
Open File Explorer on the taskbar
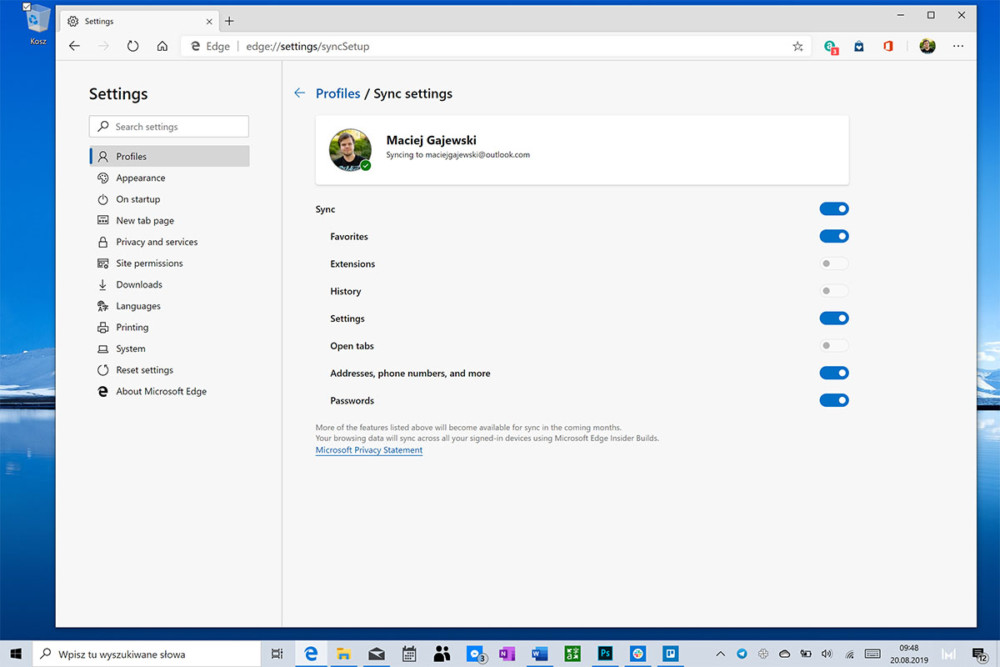coord(344,654)
